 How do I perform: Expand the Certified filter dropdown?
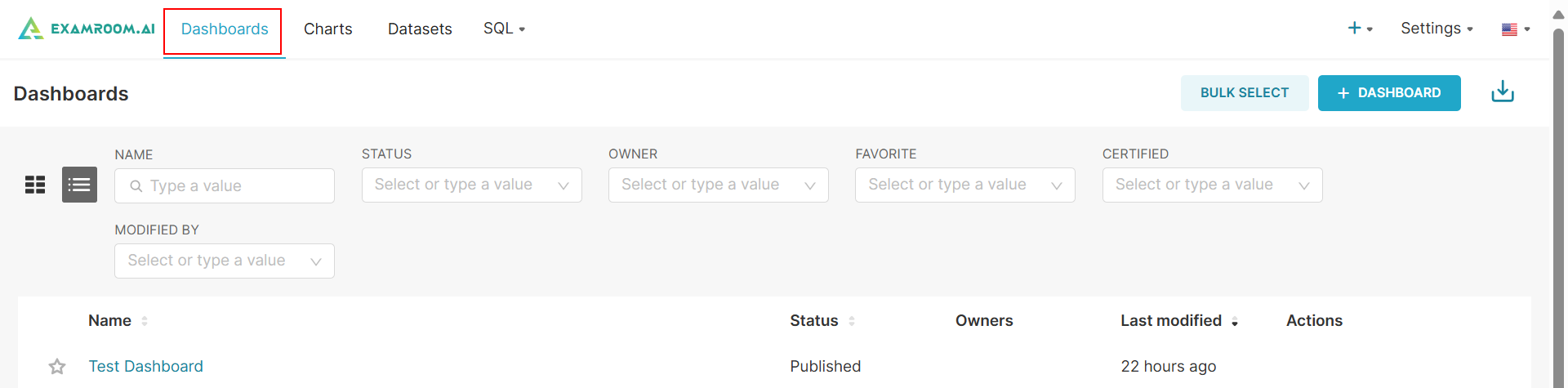click(1212, 185)
